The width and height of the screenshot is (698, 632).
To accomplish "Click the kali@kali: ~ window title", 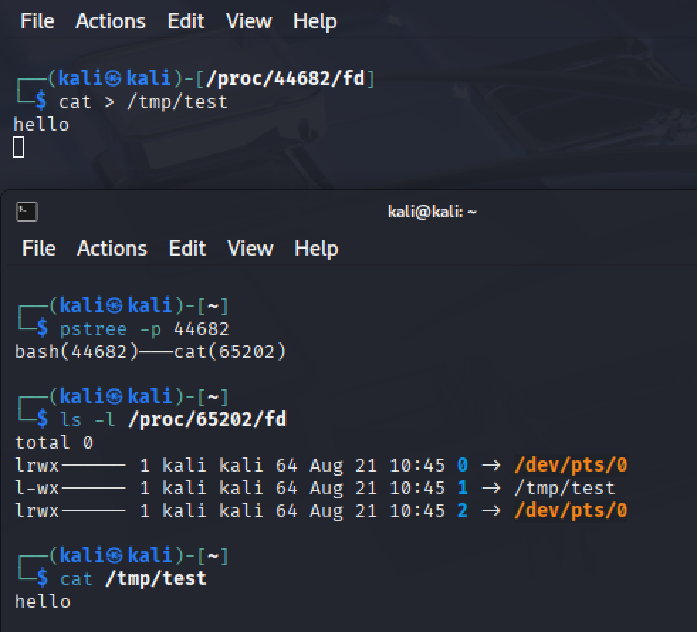I will [432, 212].
